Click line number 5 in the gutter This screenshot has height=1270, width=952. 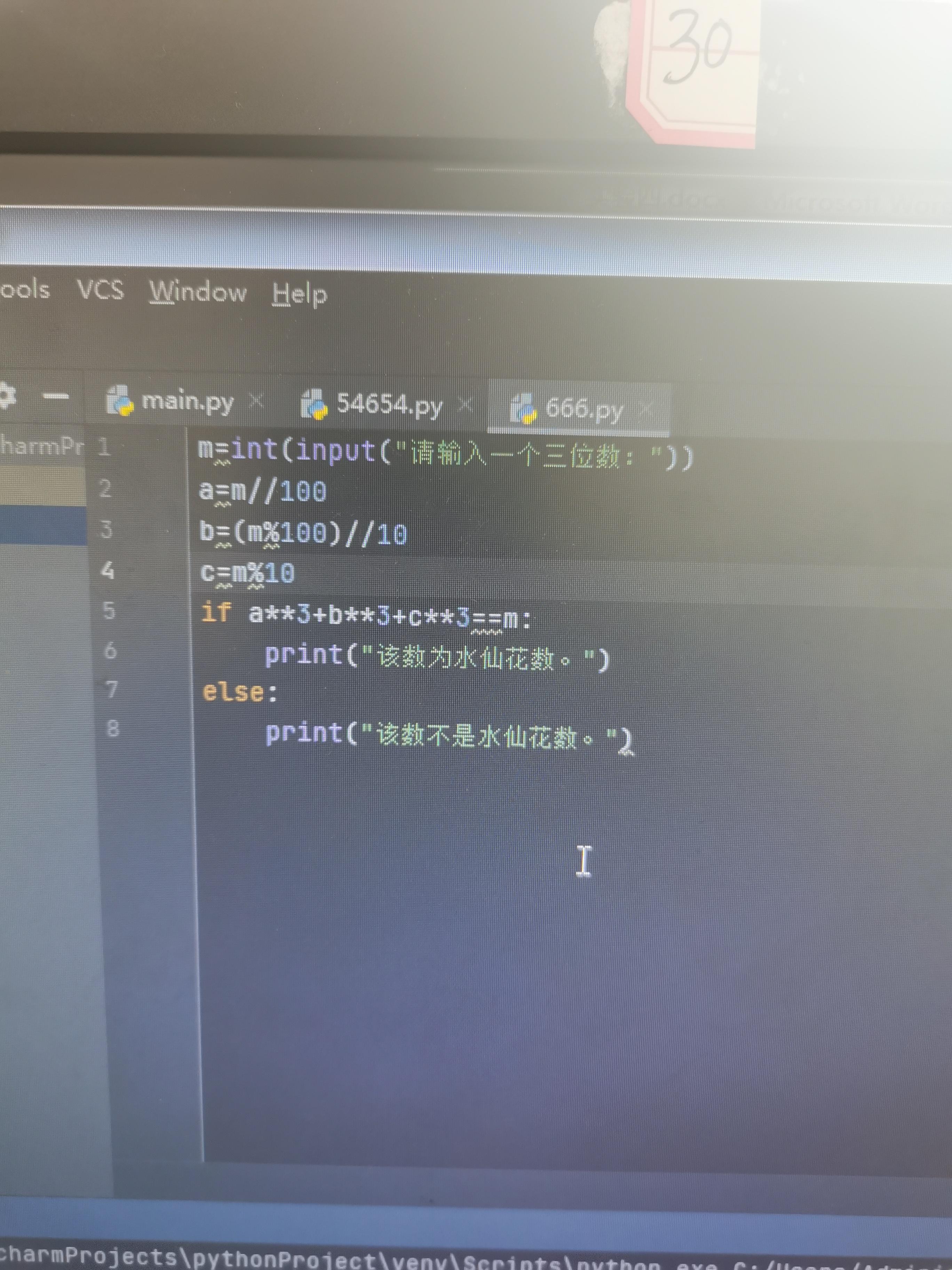[x=109, y=610]
